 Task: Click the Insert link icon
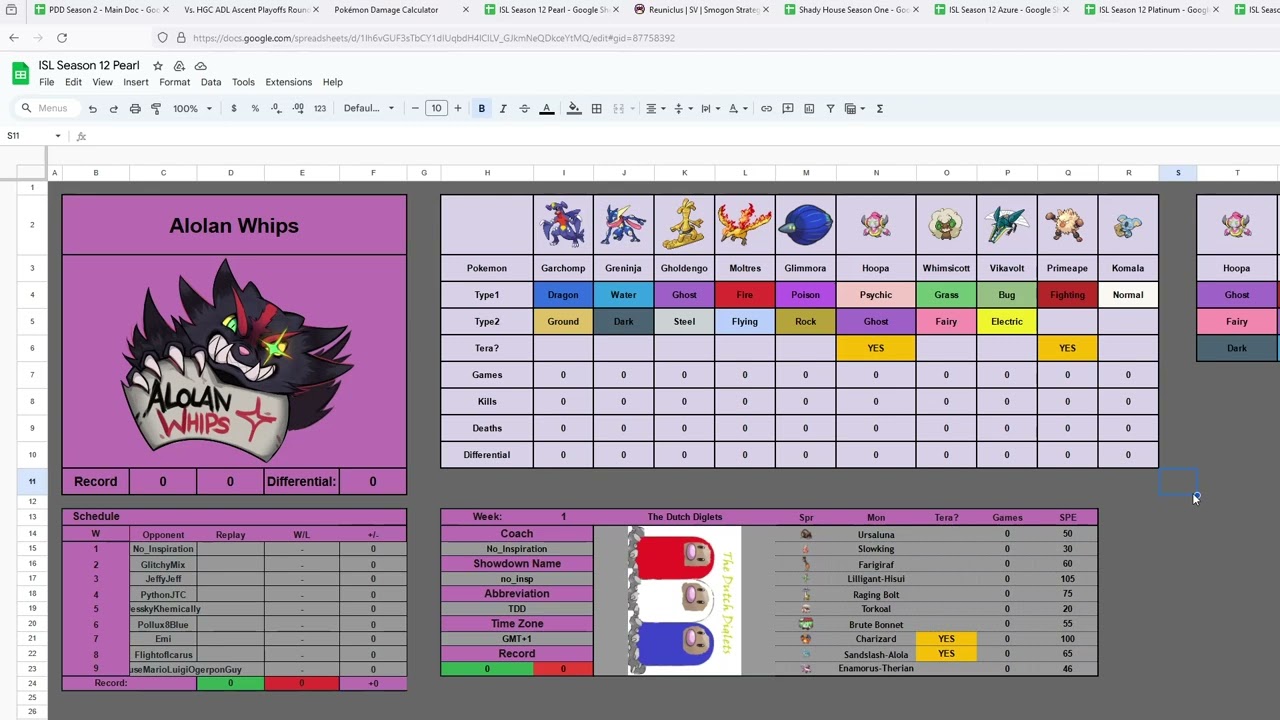coord(766,108)
